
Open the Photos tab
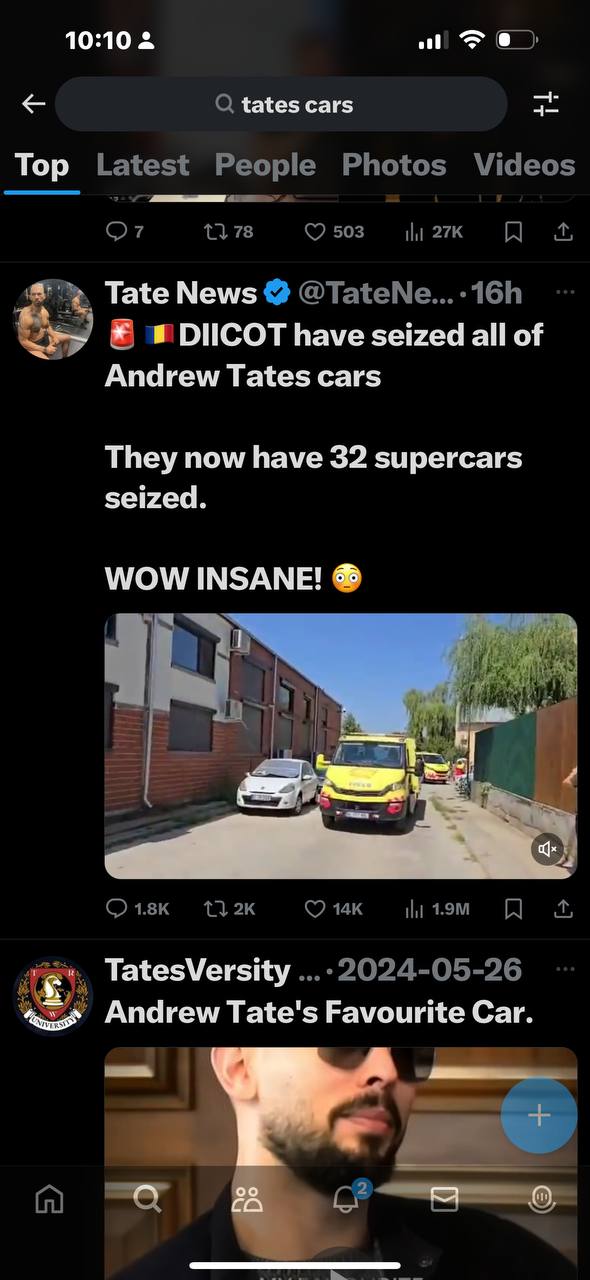(x=394, y=165)
